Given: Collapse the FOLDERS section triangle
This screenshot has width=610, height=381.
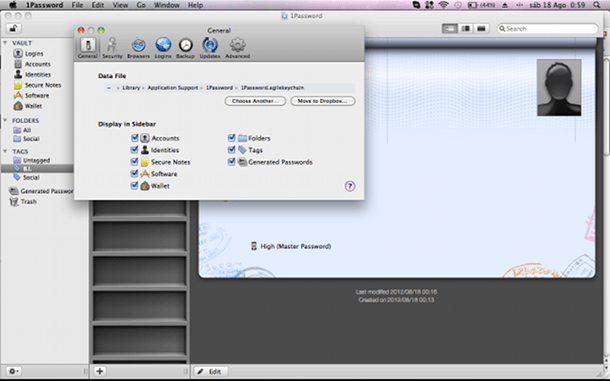Looking at the screenshot, I should (x=5, y=120).
